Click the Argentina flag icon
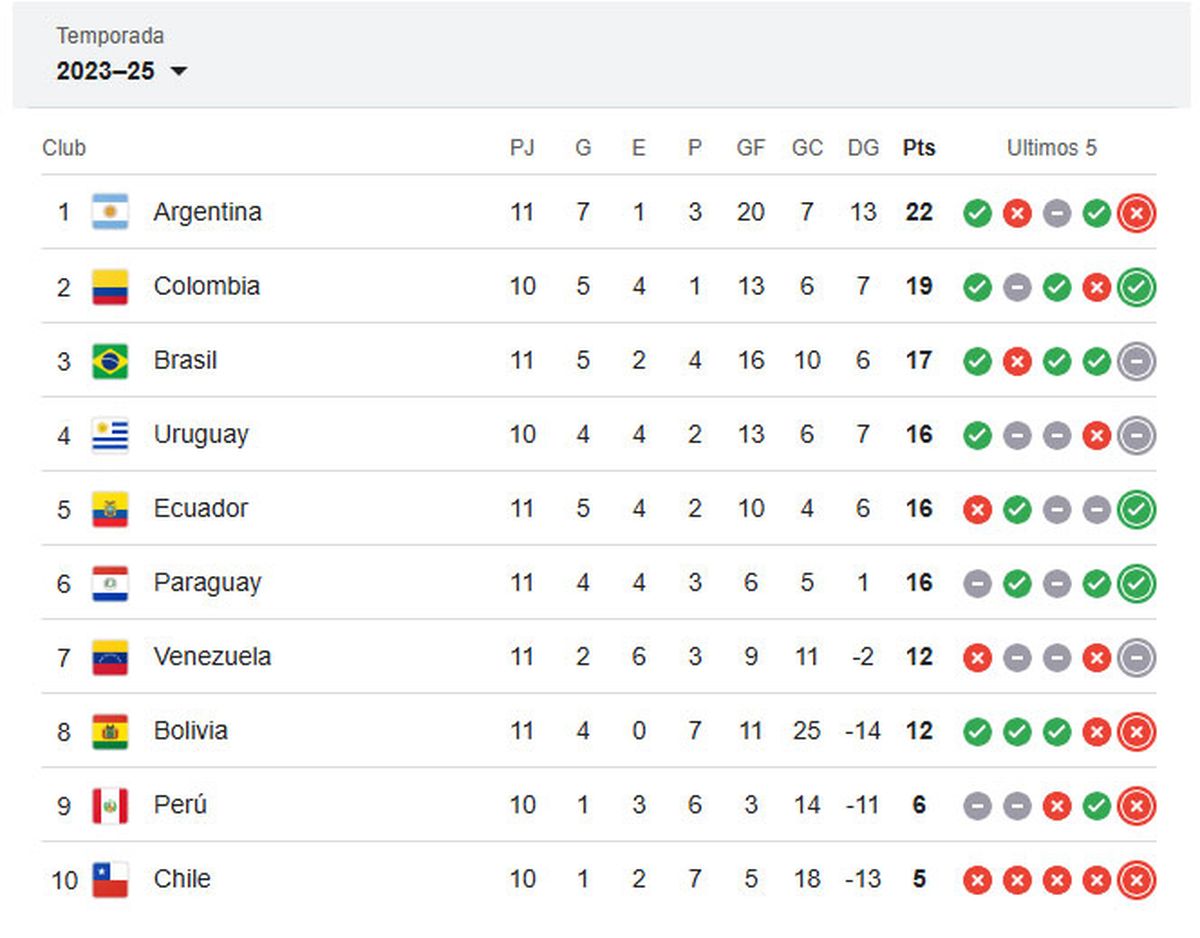This screenshot has height=938, width=1200. 110,212
